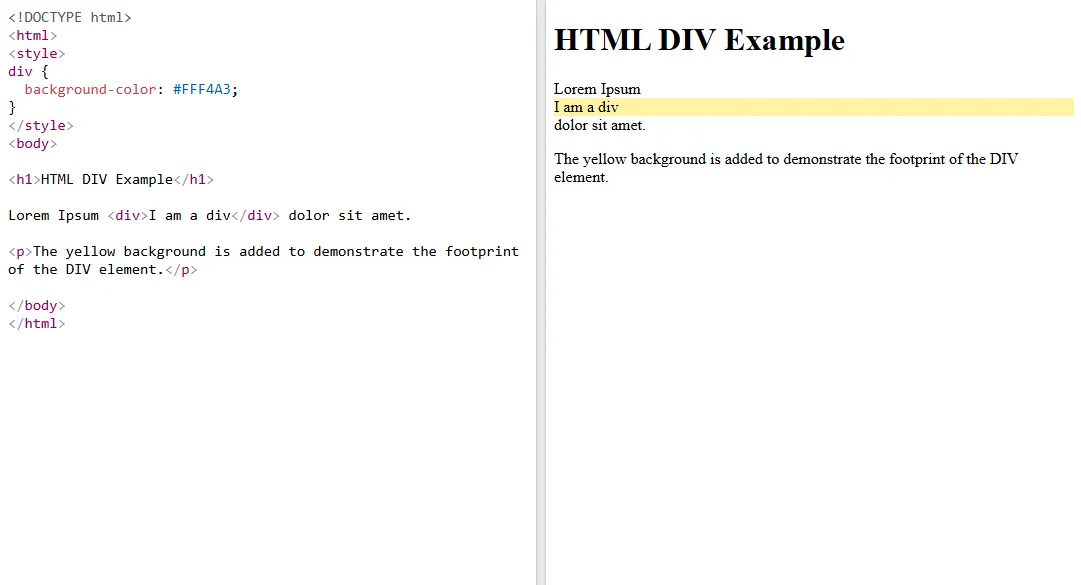Click the 'div {' CSS selector line
The width and height of the screenshot is (1081, 585).
click(28, 71)
